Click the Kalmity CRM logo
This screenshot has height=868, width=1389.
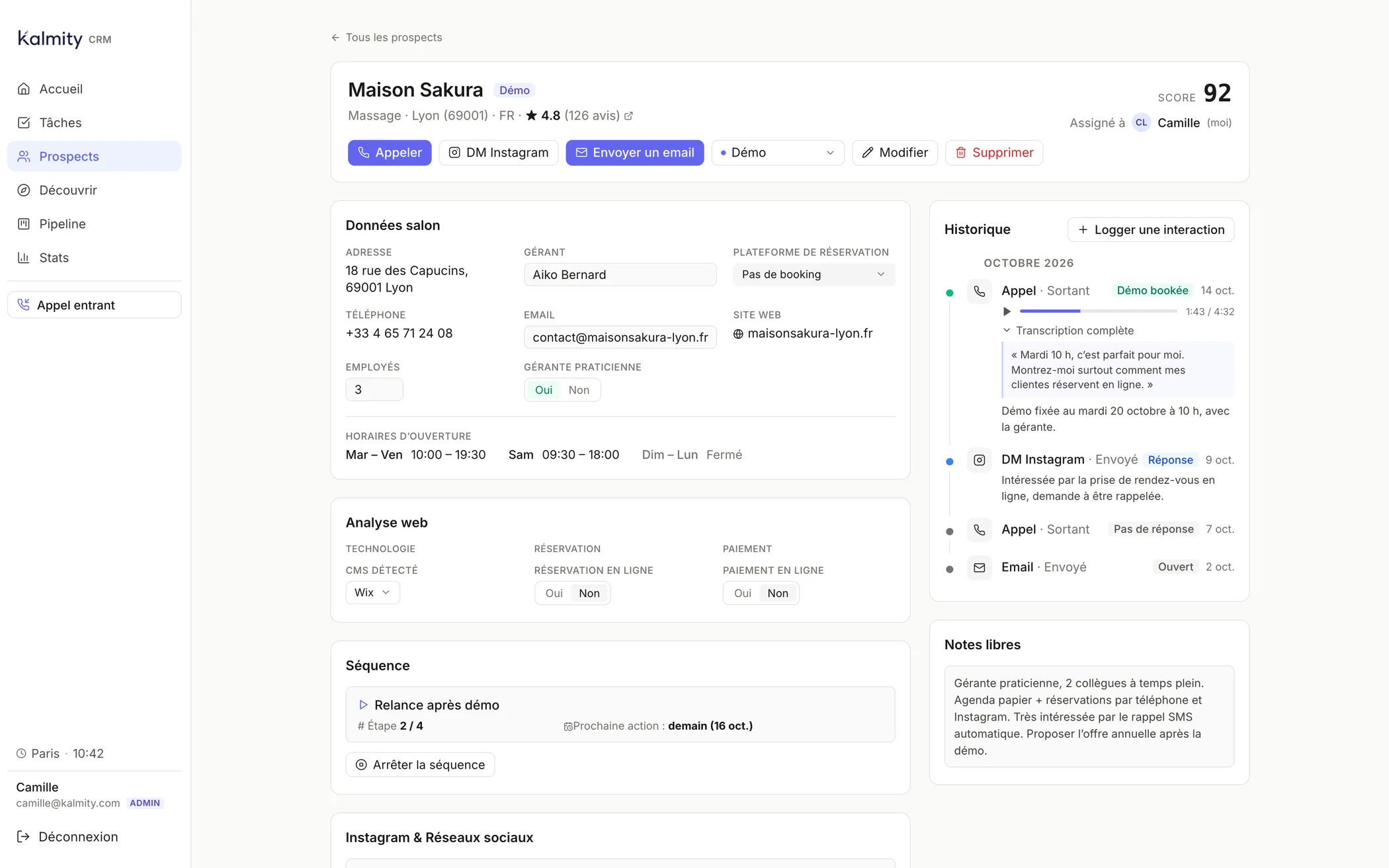64,38
